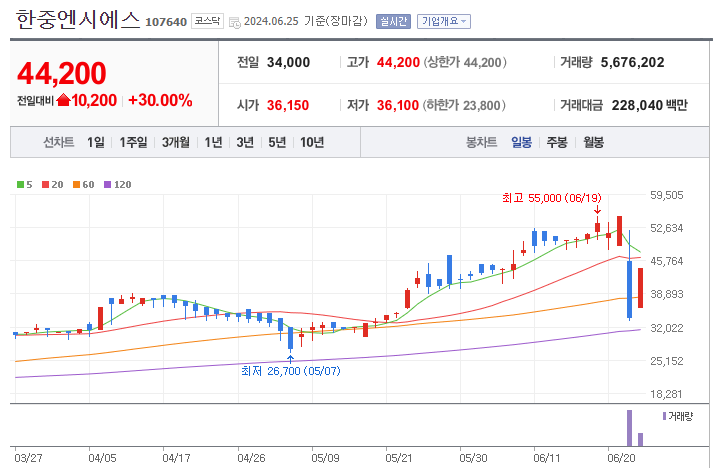Click the purple 120-day moving average swatch
This screenshot has width=713, height=468.
pyautogui.click(x=107, y=185)
